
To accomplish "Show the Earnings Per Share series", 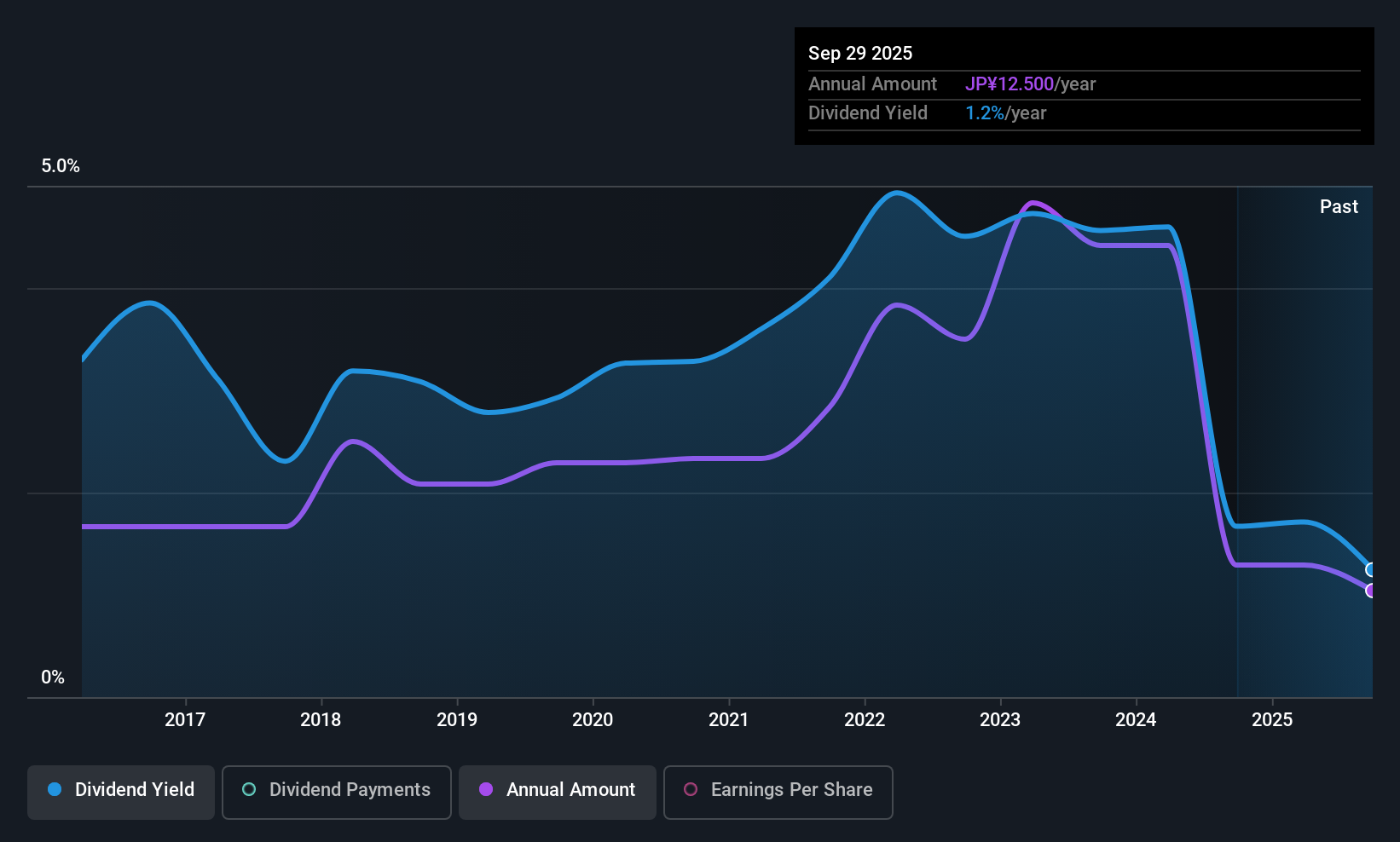I will (778, 792).
